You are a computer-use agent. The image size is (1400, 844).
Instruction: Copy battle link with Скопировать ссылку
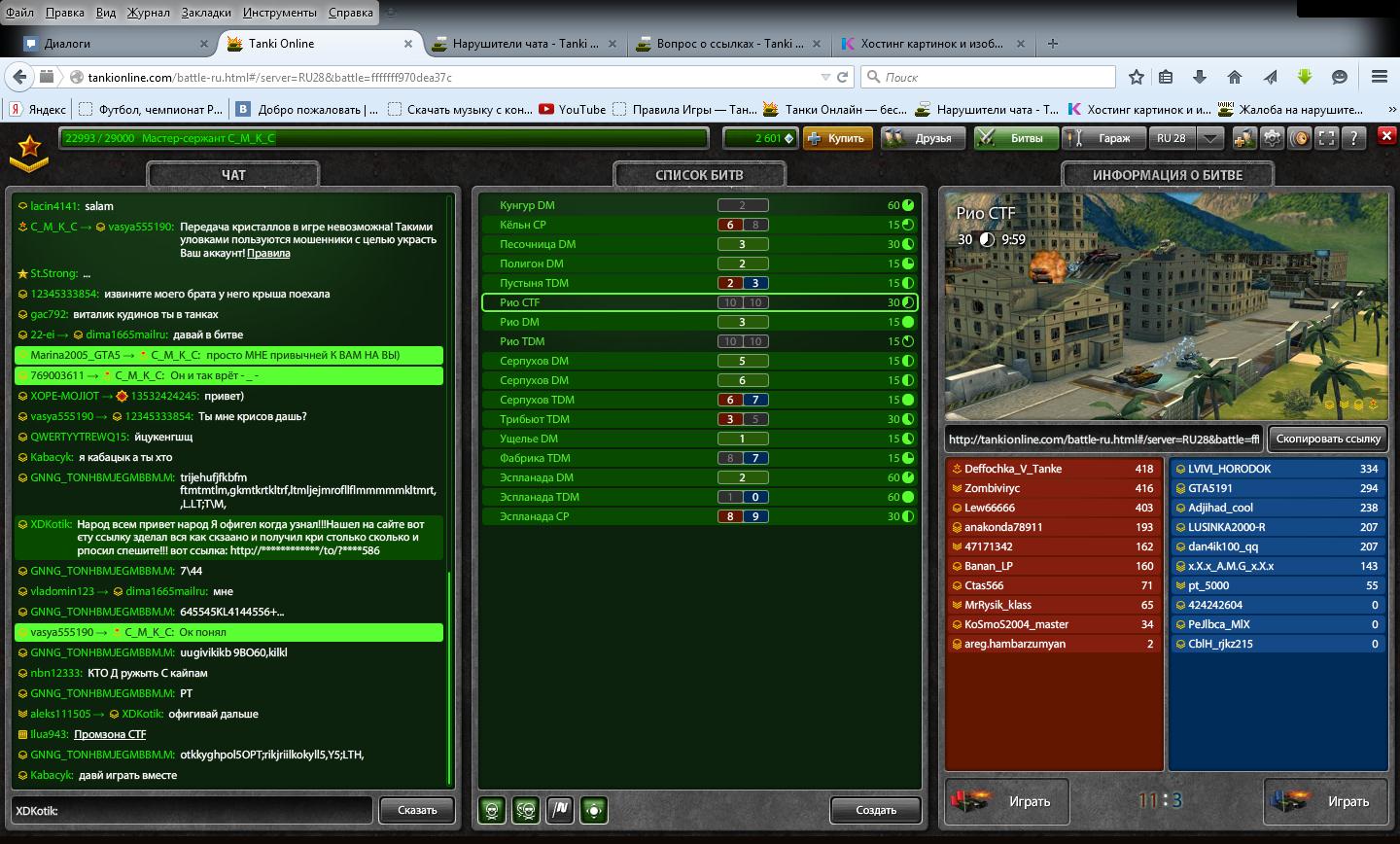(1328, 439)
